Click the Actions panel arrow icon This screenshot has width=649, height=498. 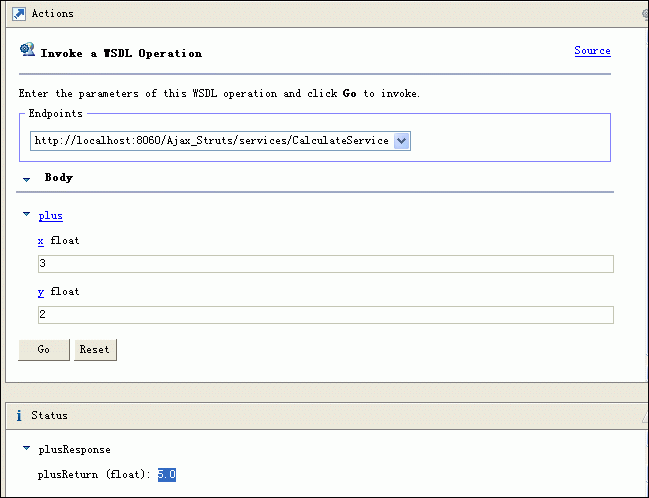19,14
